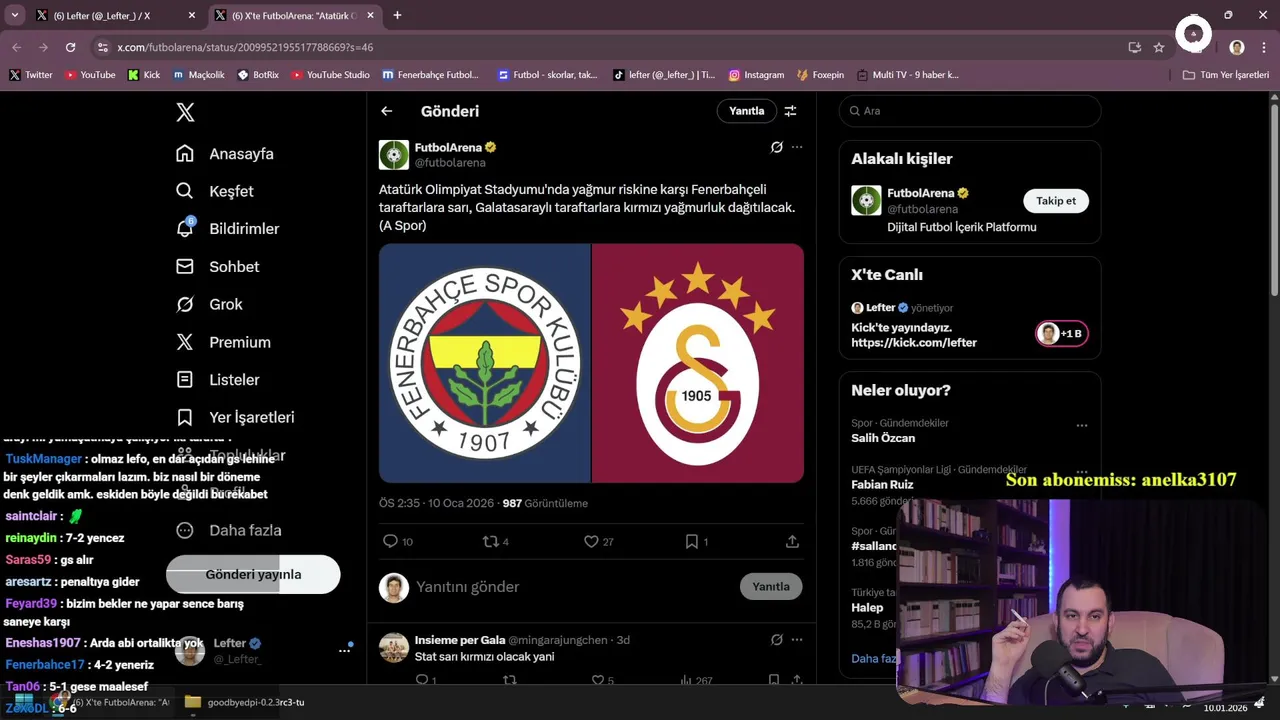Click the X logo in sidebar
The height and width of the screenshot is (720, 1280).
pos(185,112)
